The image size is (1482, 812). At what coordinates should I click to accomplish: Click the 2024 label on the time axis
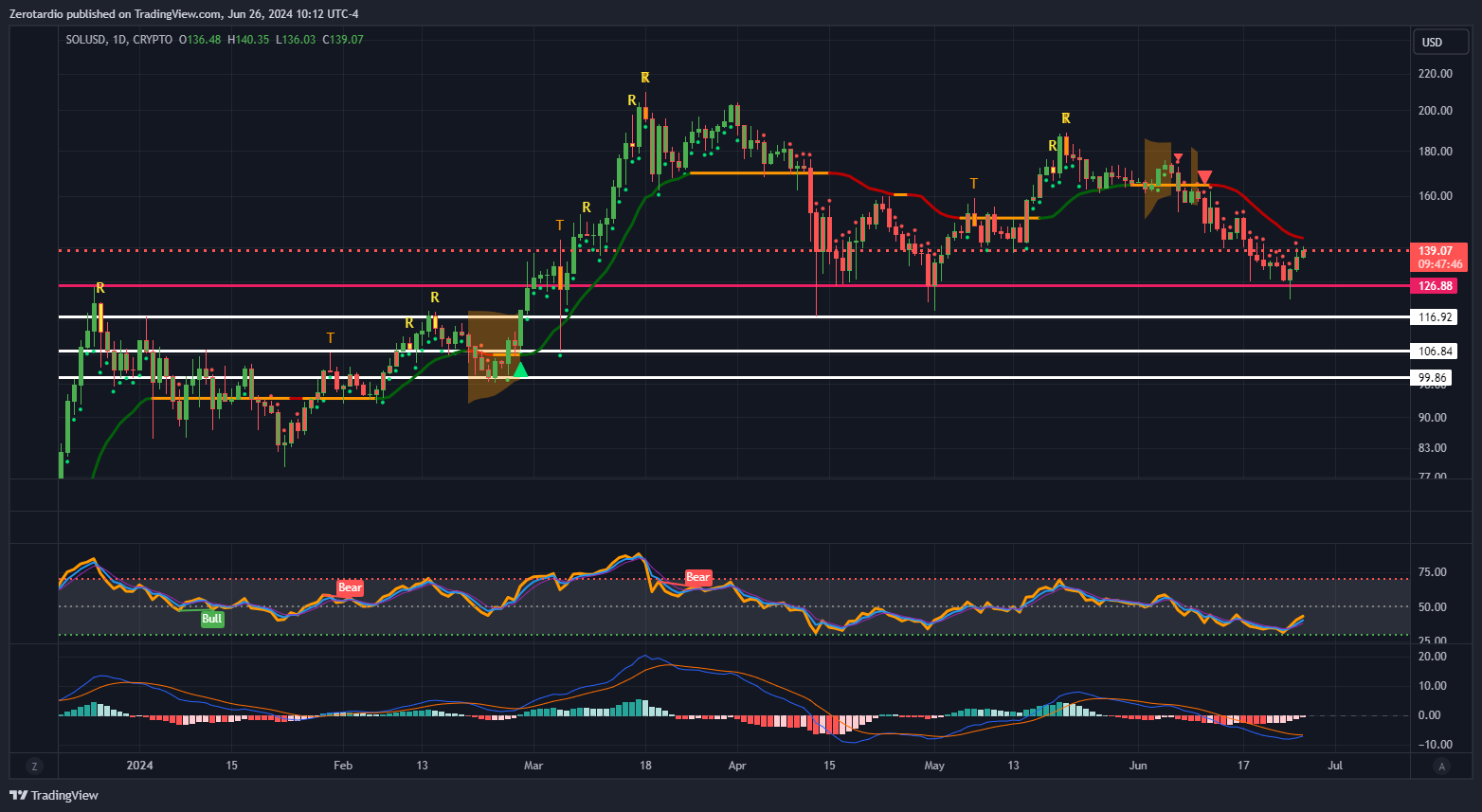tap(139, 766)
